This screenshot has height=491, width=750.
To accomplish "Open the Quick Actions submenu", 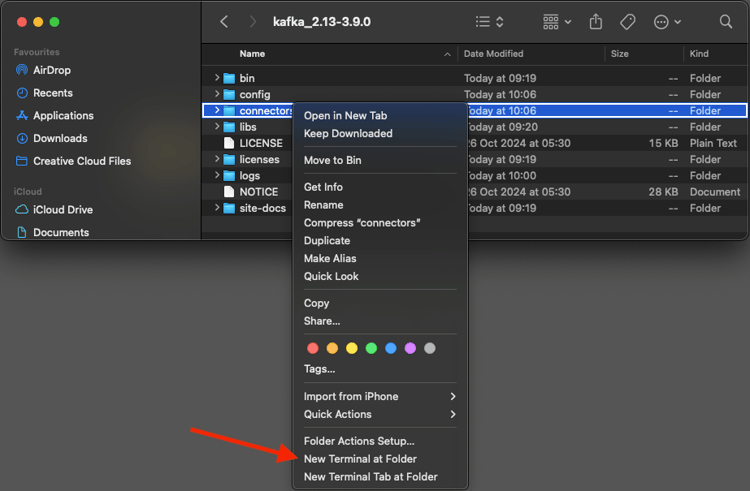I will pos(380,414).
